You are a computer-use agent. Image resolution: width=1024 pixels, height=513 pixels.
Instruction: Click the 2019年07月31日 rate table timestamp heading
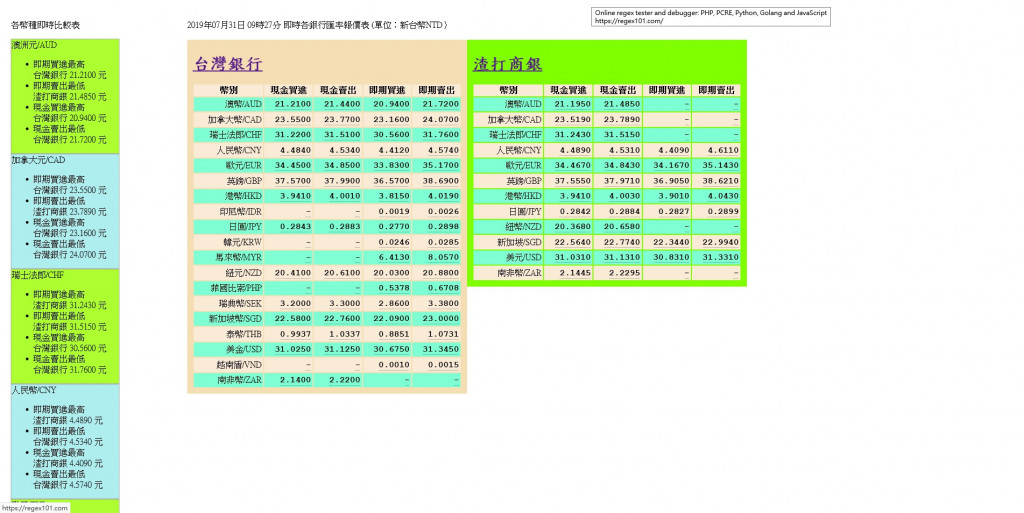(317, 25)
